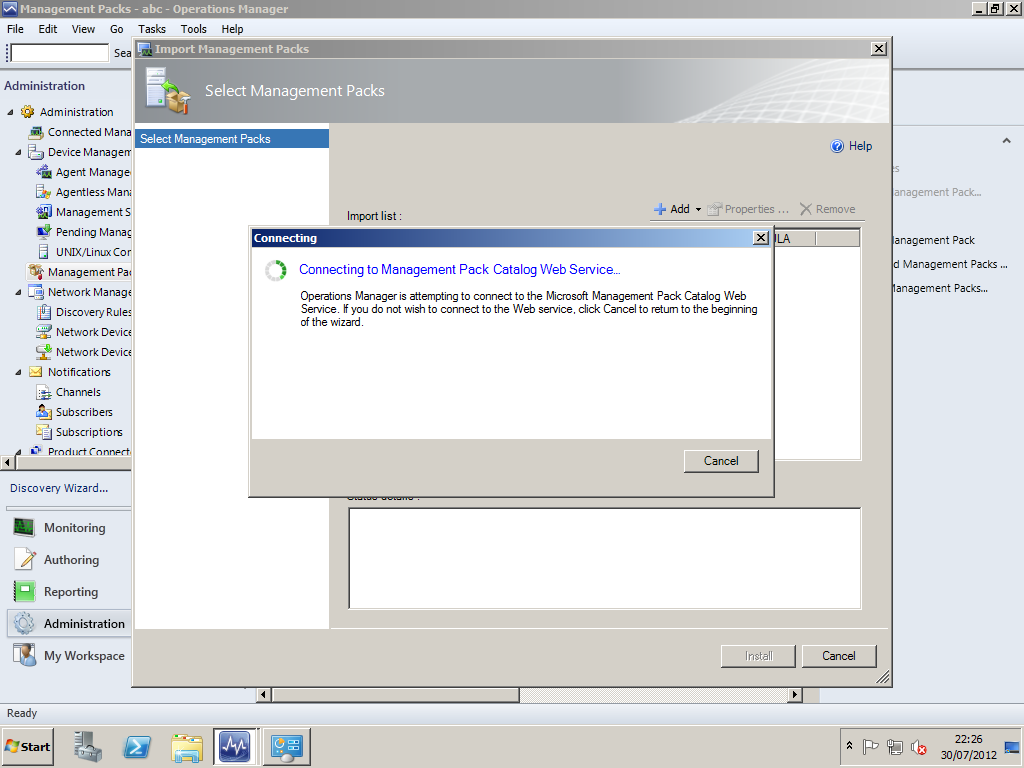Switch to the Reporting workspace
The image size is (1024, 768).
pos(69,592)
